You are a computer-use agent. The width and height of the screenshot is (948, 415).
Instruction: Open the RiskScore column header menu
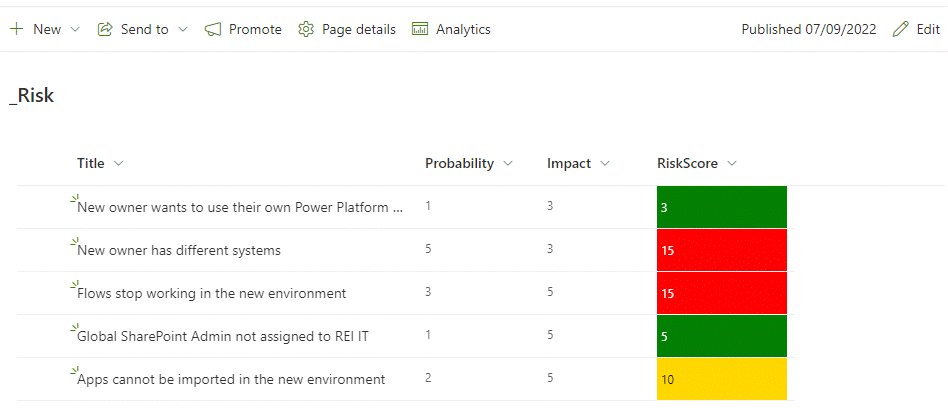click(731, 163)
